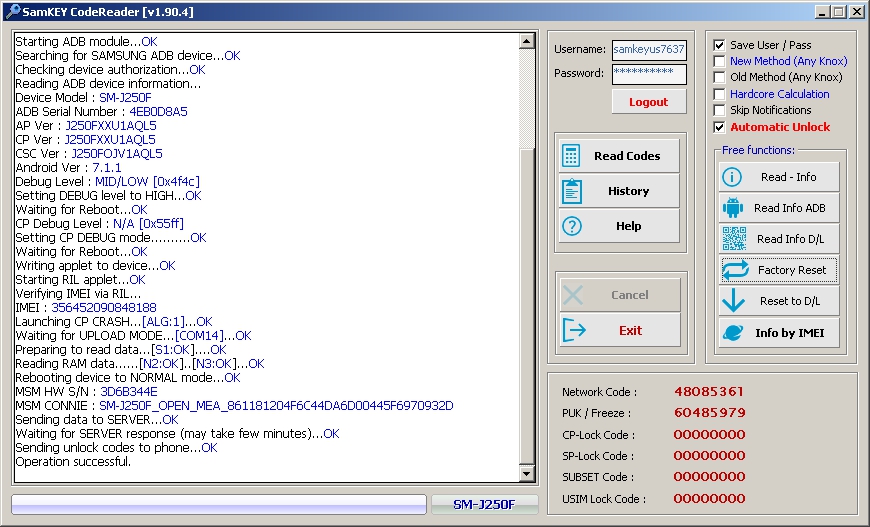
Task: Click the 'Operation successful.' log line
Action: point(73,462)
